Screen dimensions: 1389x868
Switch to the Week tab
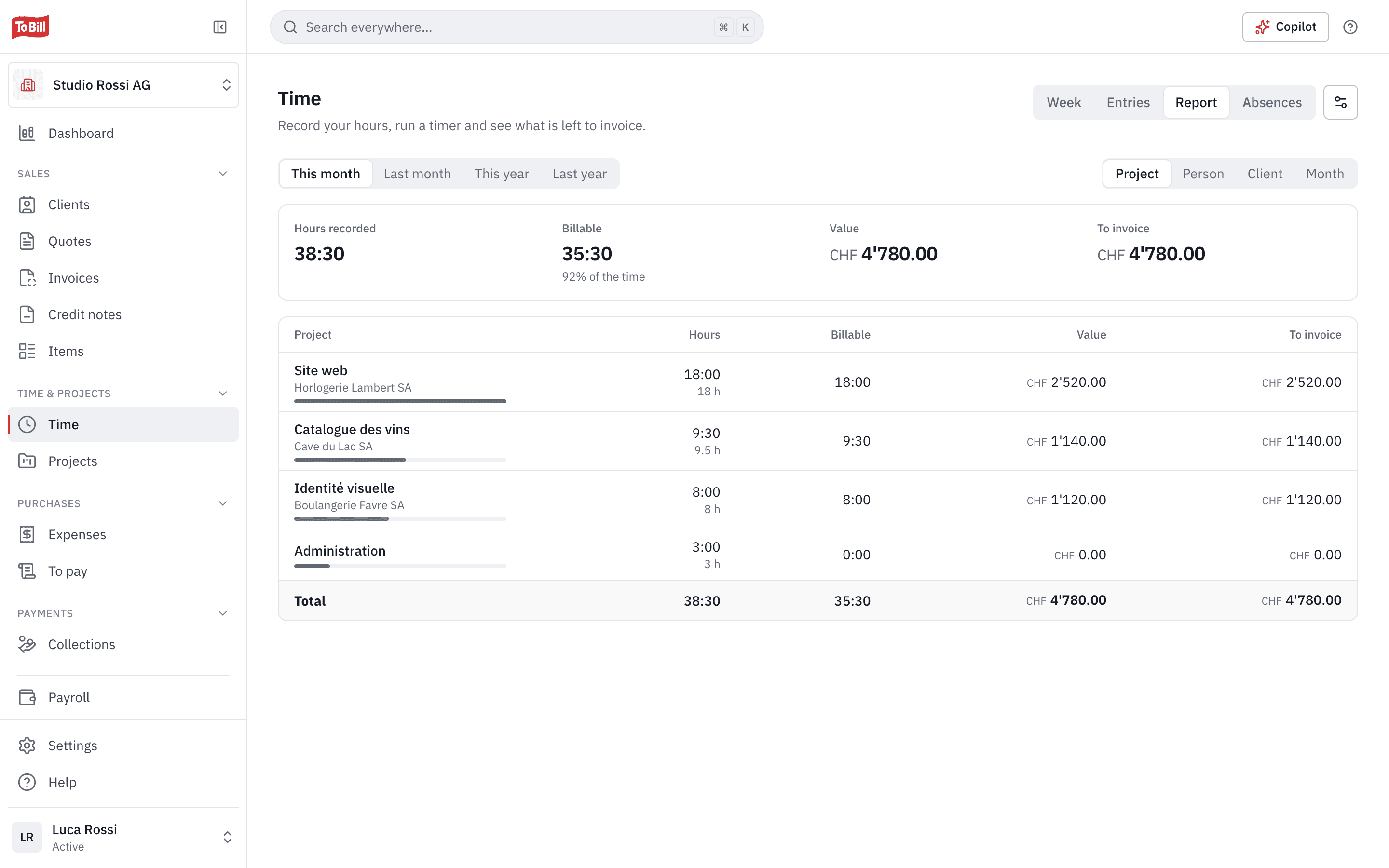pyautogui.click(x=1063, y=102)
